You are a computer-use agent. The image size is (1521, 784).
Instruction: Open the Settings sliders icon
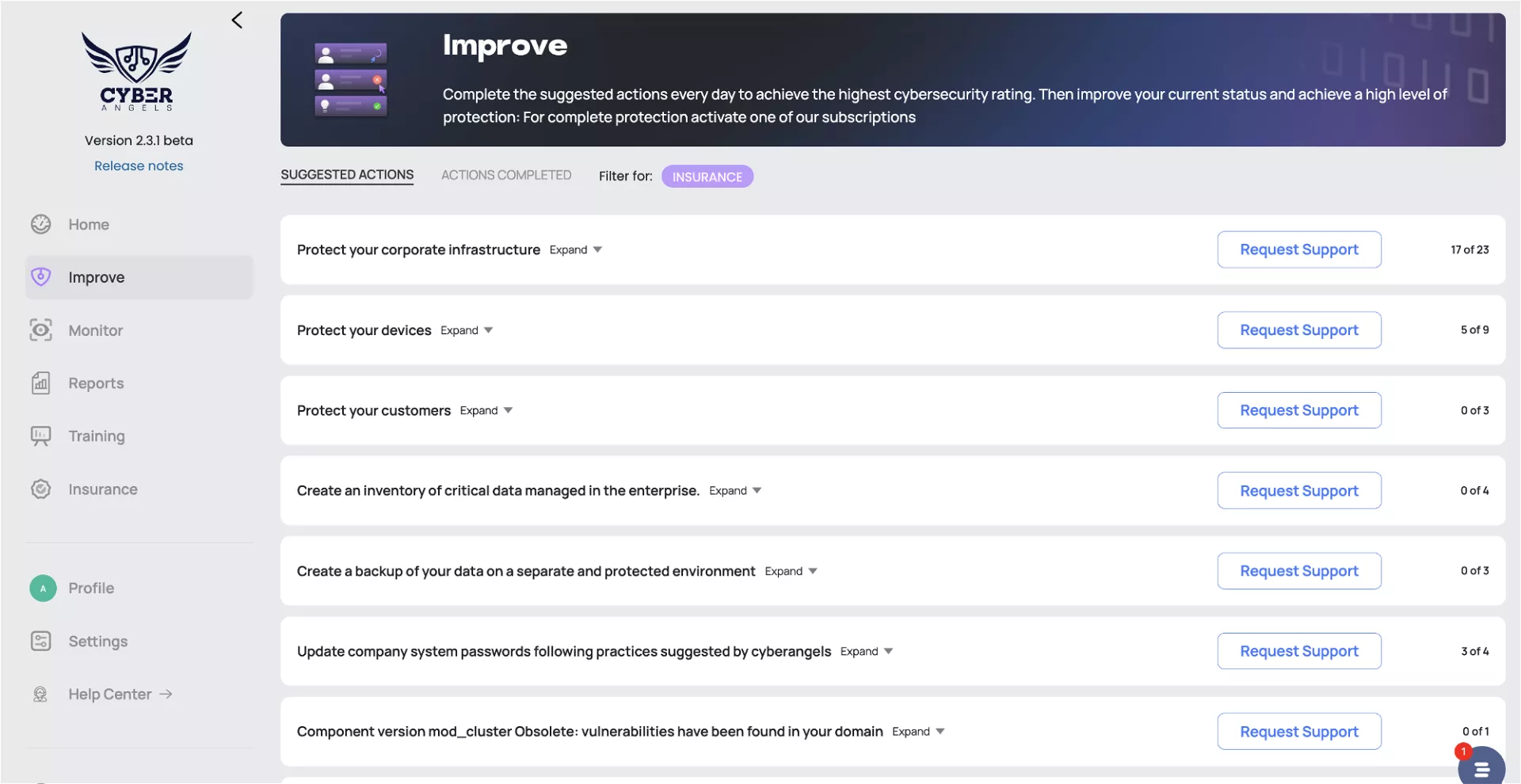tap(41, 641)
